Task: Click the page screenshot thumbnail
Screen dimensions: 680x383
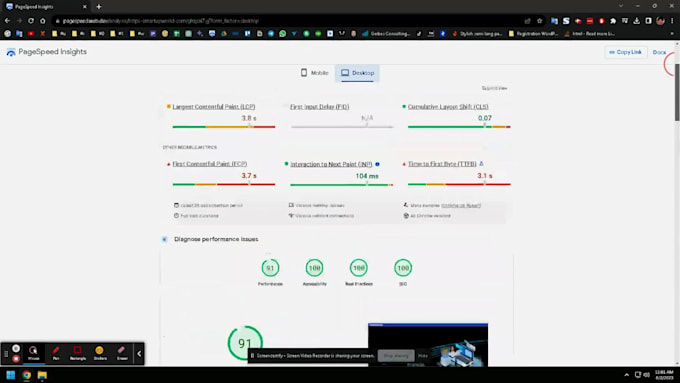Action: 428,344
